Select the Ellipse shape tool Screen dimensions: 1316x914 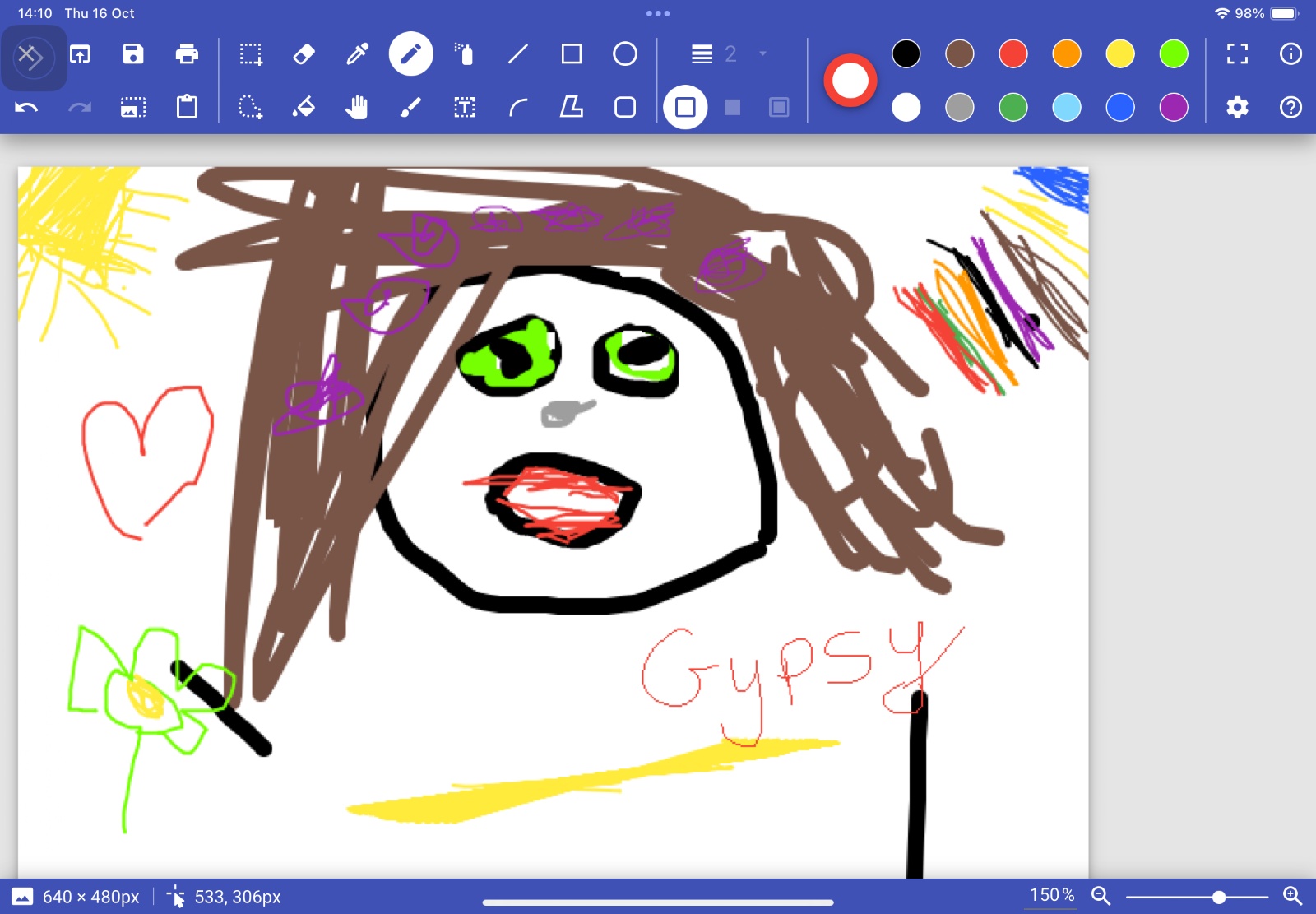coord(625,54)
